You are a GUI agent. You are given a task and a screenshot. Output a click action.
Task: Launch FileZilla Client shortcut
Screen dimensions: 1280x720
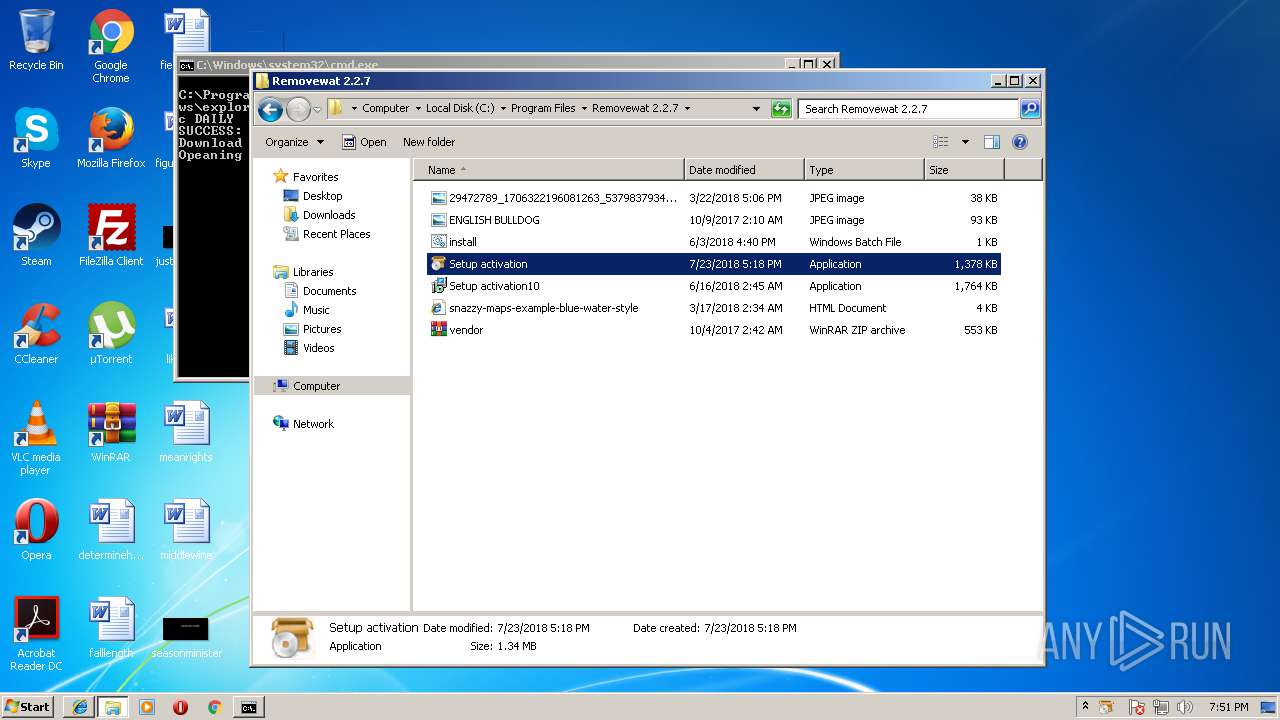[x=111, y=236]
